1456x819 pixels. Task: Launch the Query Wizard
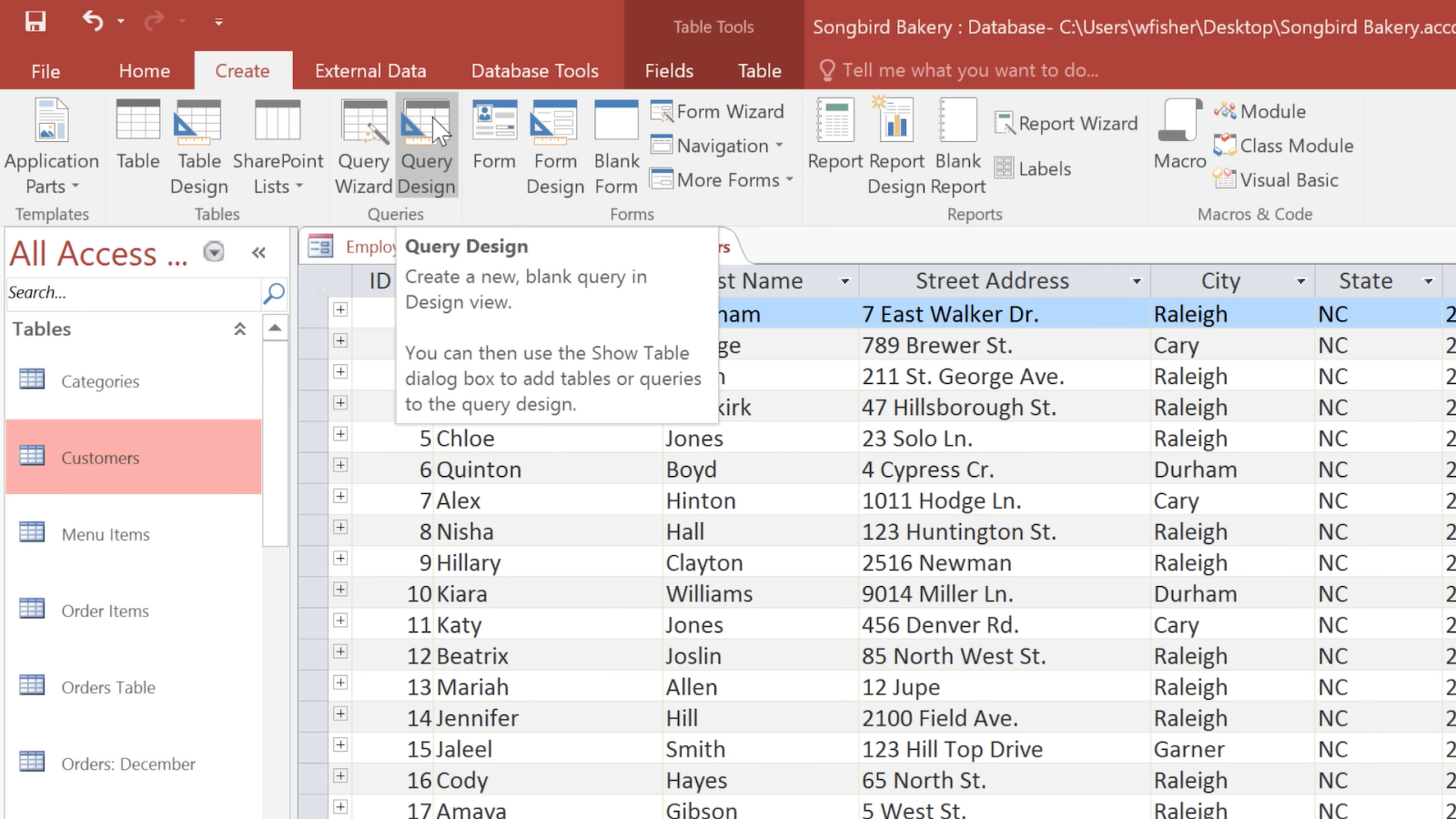pyautogui.click(x=363, y=146)
